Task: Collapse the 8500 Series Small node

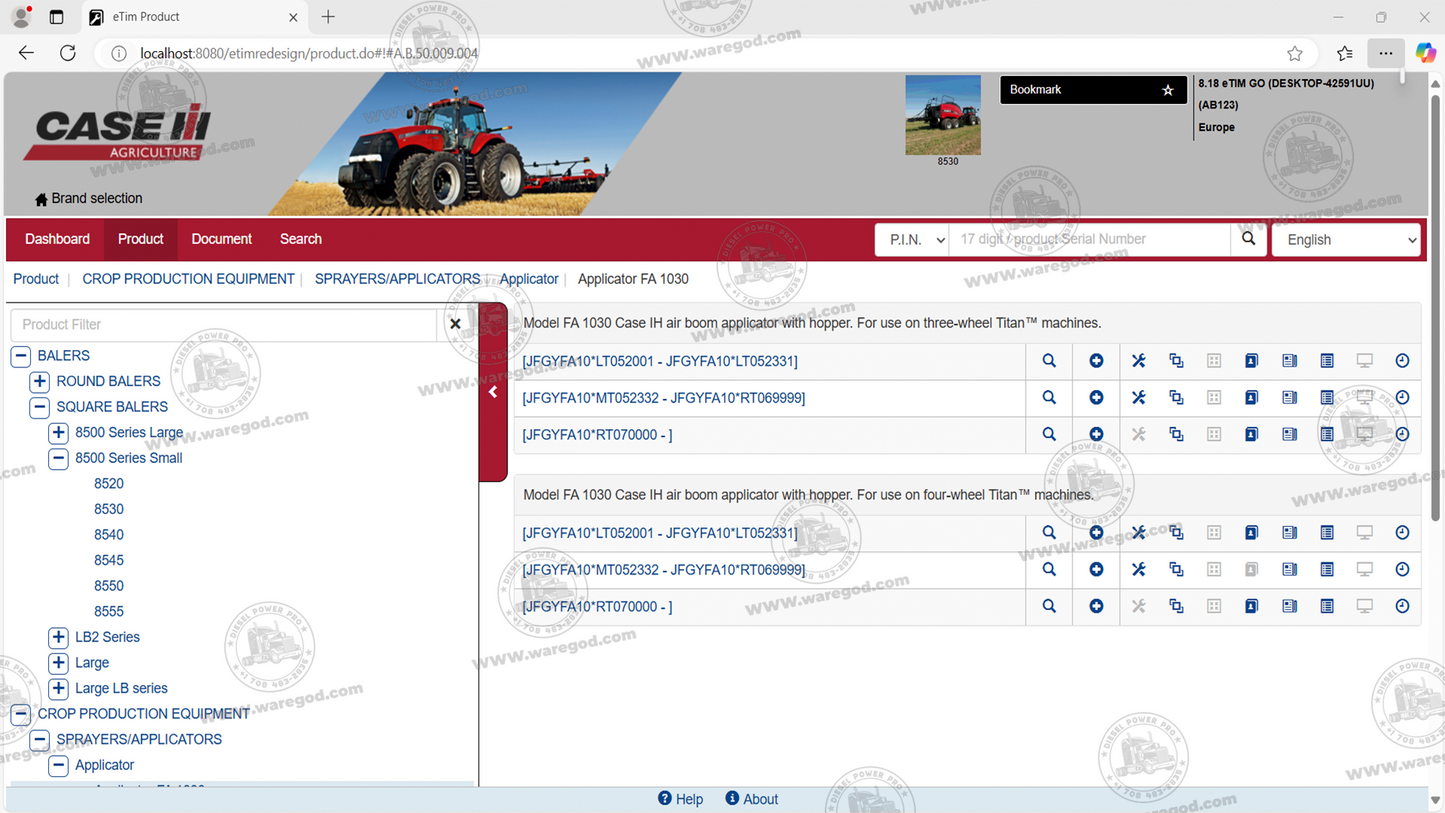Action: pos(58,458)
